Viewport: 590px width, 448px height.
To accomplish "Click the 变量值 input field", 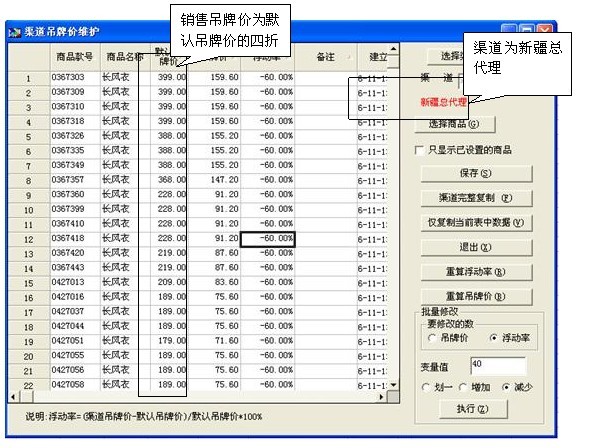I will [498, 366].
